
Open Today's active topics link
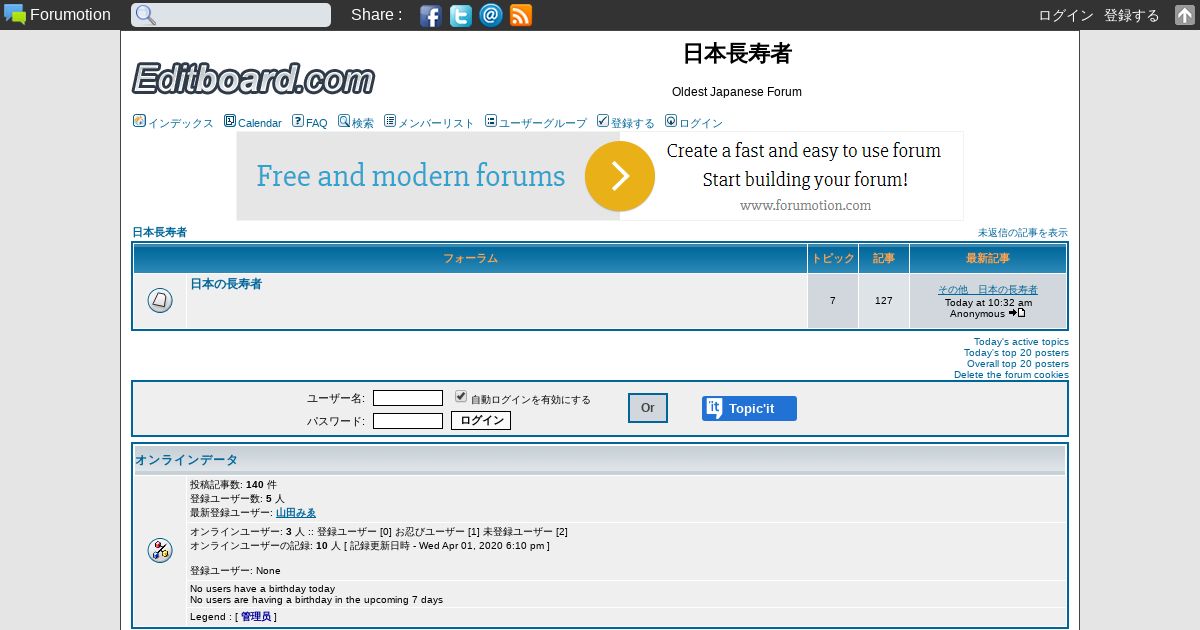(1021, 342)
